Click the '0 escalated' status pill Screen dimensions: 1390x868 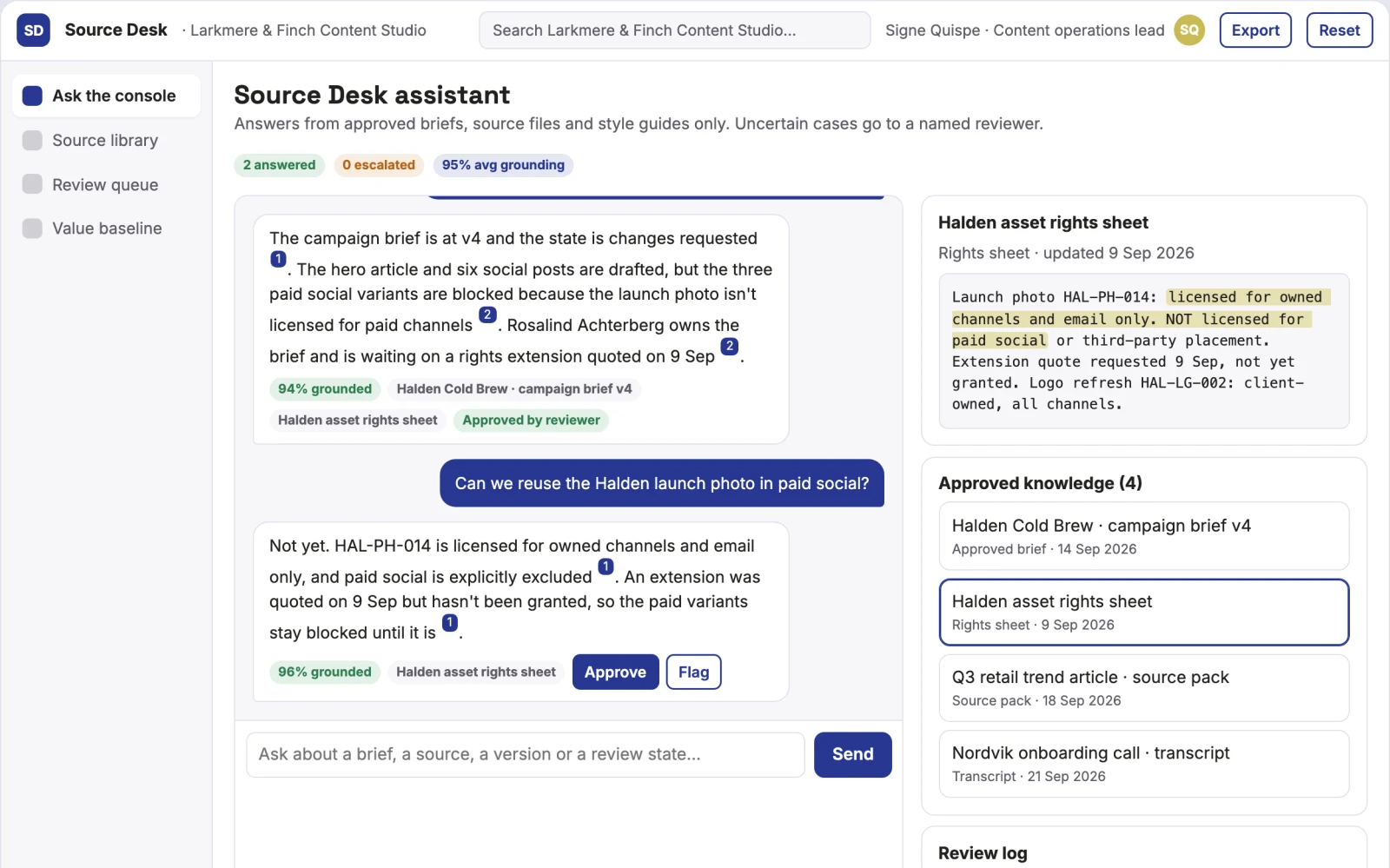click(x=379, y=165)
